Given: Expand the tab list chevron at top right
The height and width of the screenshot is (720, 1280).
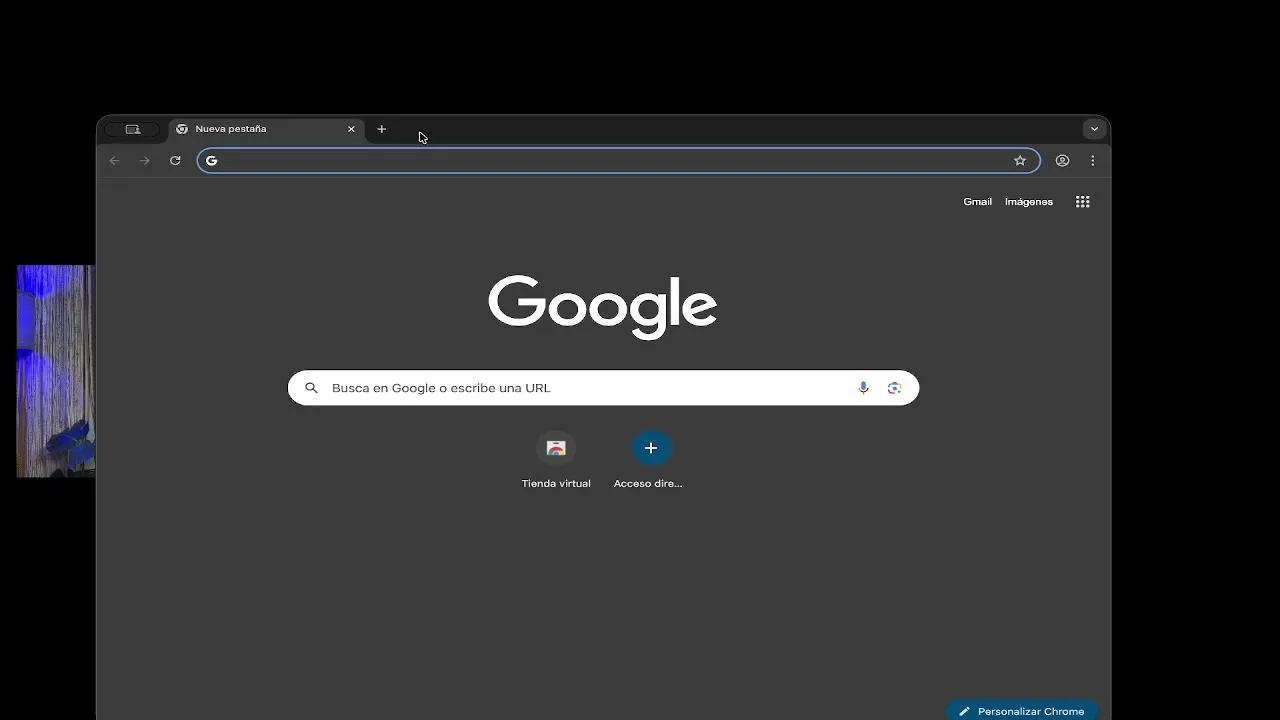Looking at the screenshot, I should click(x=1094, y=129).
